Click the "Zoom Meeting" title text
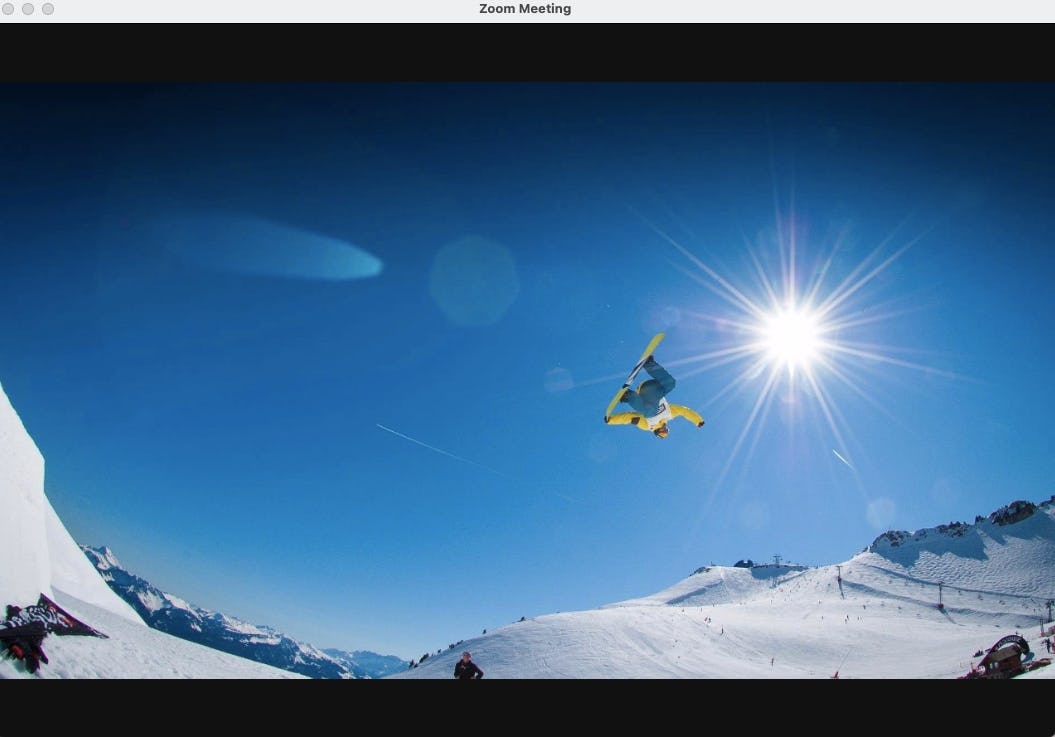 click(524, 8)
